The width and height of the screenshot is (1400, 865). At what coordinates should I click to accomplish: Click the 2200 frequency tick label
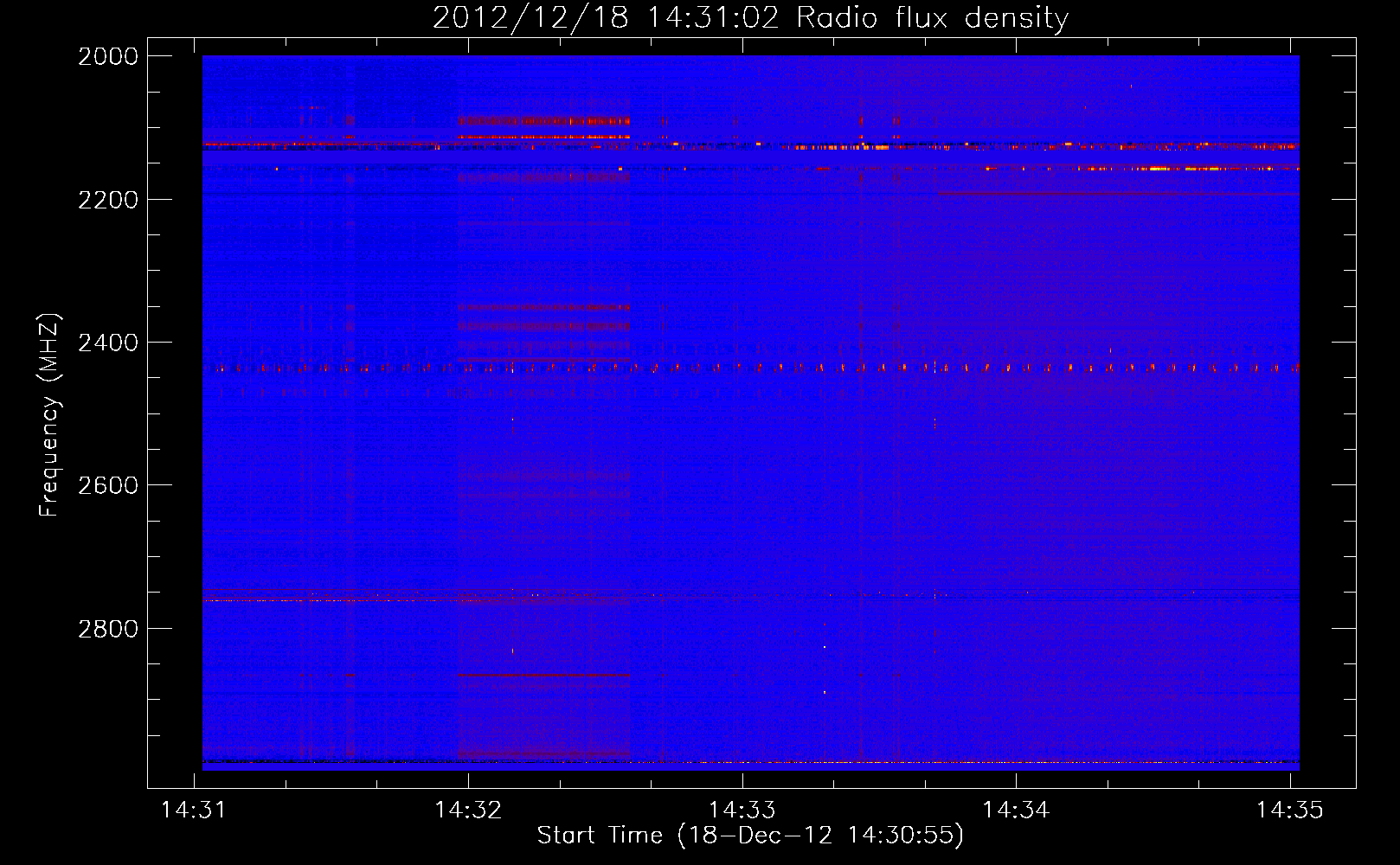pos(108,200)
